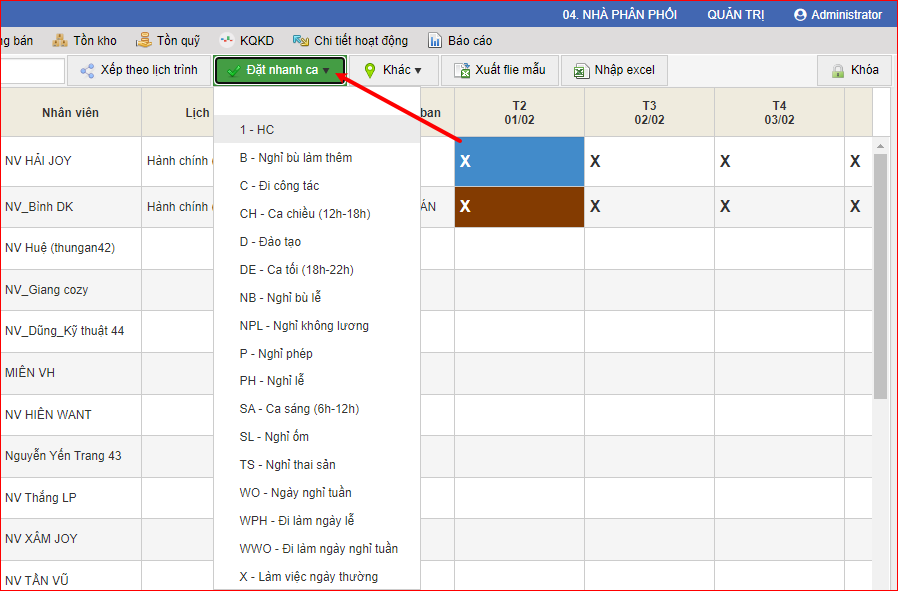Open the Đặt nhanh ca dropdown arrow

coord(326,70)
